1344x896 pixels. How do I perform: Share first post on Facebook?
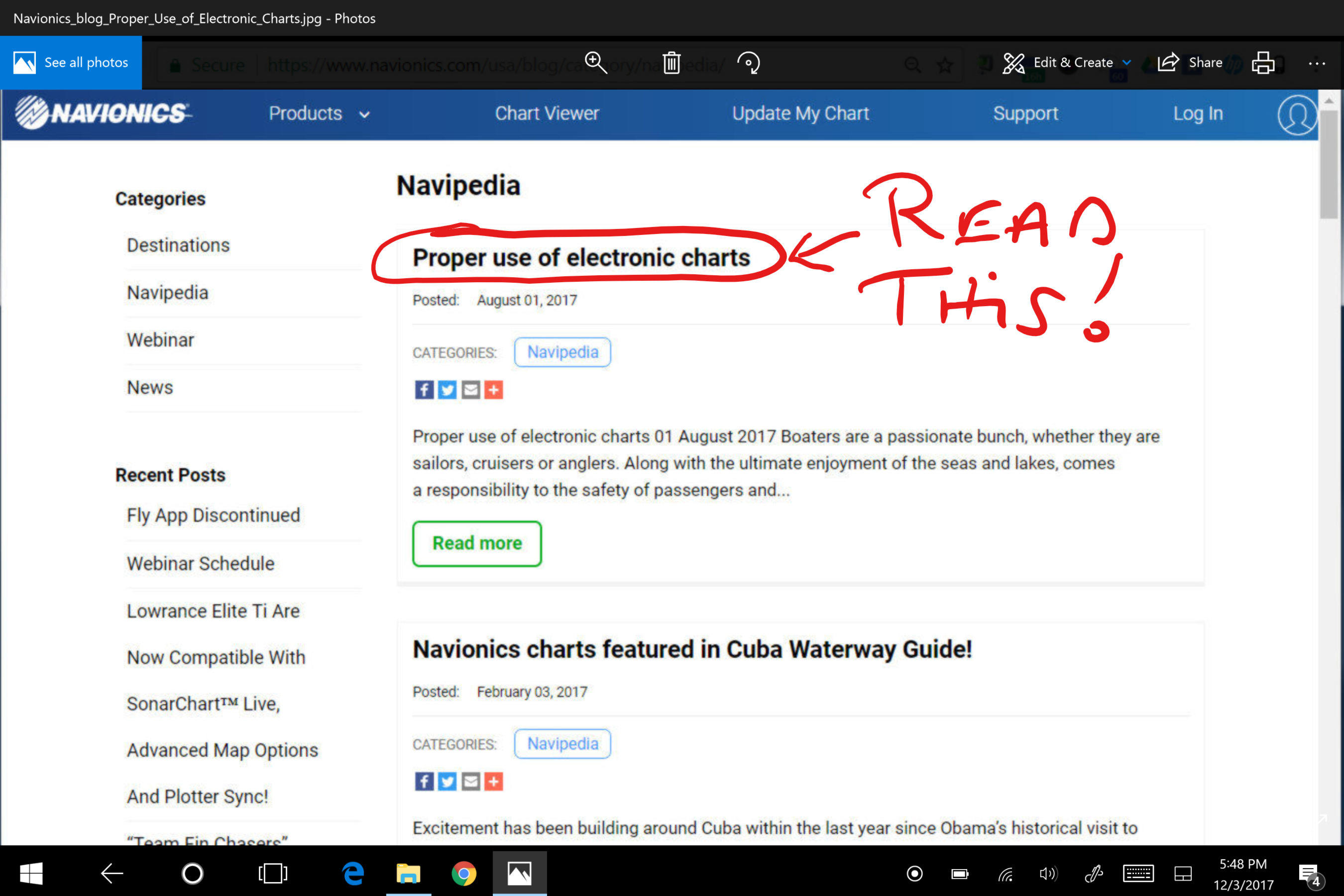pos(424,390)
